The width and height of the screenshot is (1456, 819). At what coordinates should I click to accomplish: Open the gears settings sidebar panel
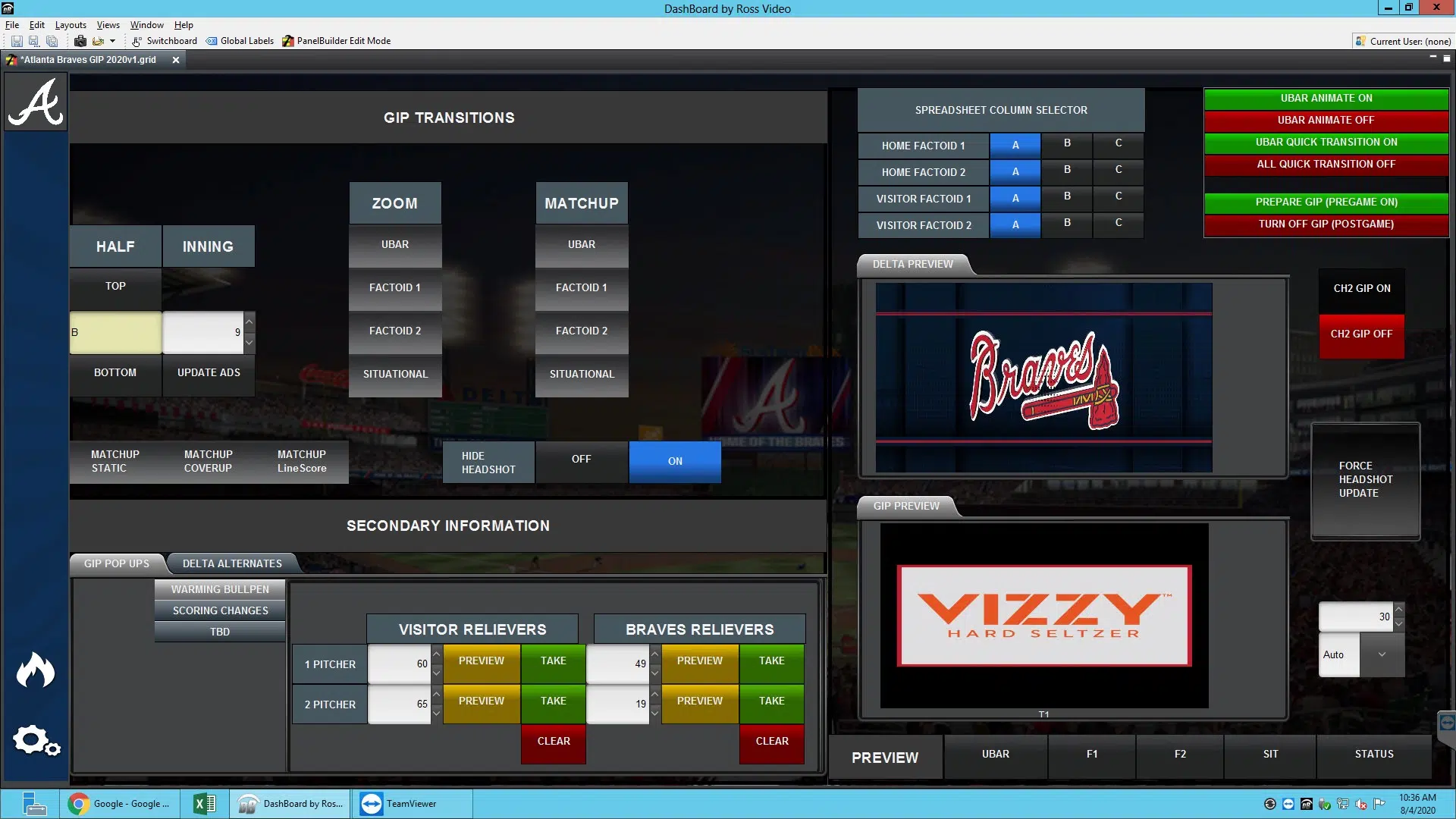(36, 740)
